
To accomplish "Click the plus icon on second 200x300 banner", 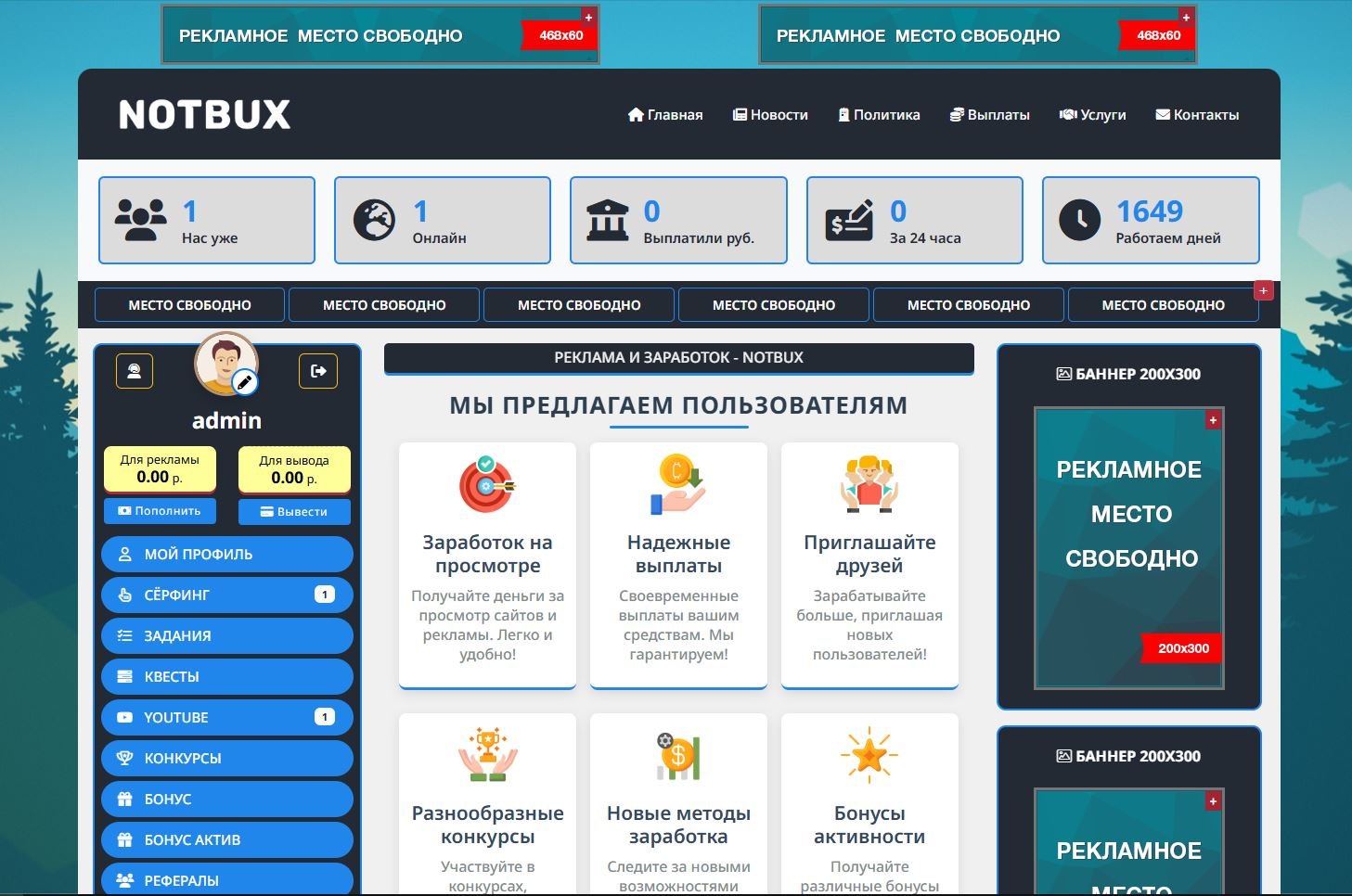I will coord(1213,801).
